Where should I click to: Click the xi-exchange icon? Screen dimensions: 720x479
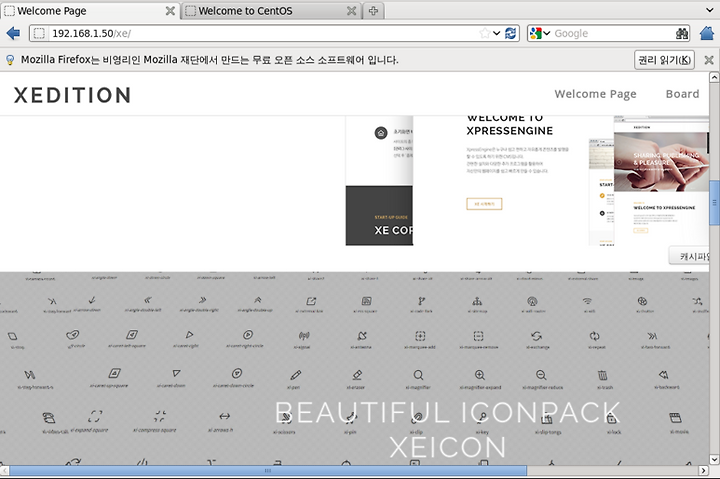point(536,336)
